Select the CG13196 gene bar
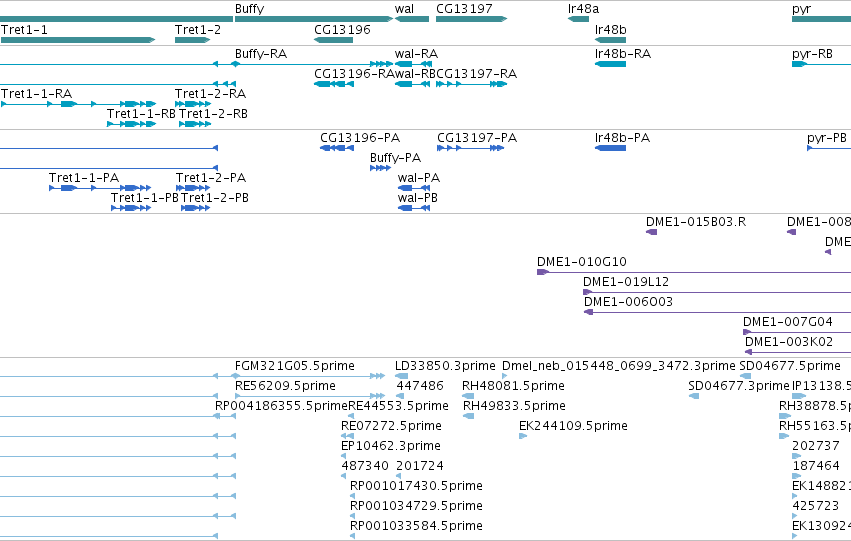 click(333, 40)
